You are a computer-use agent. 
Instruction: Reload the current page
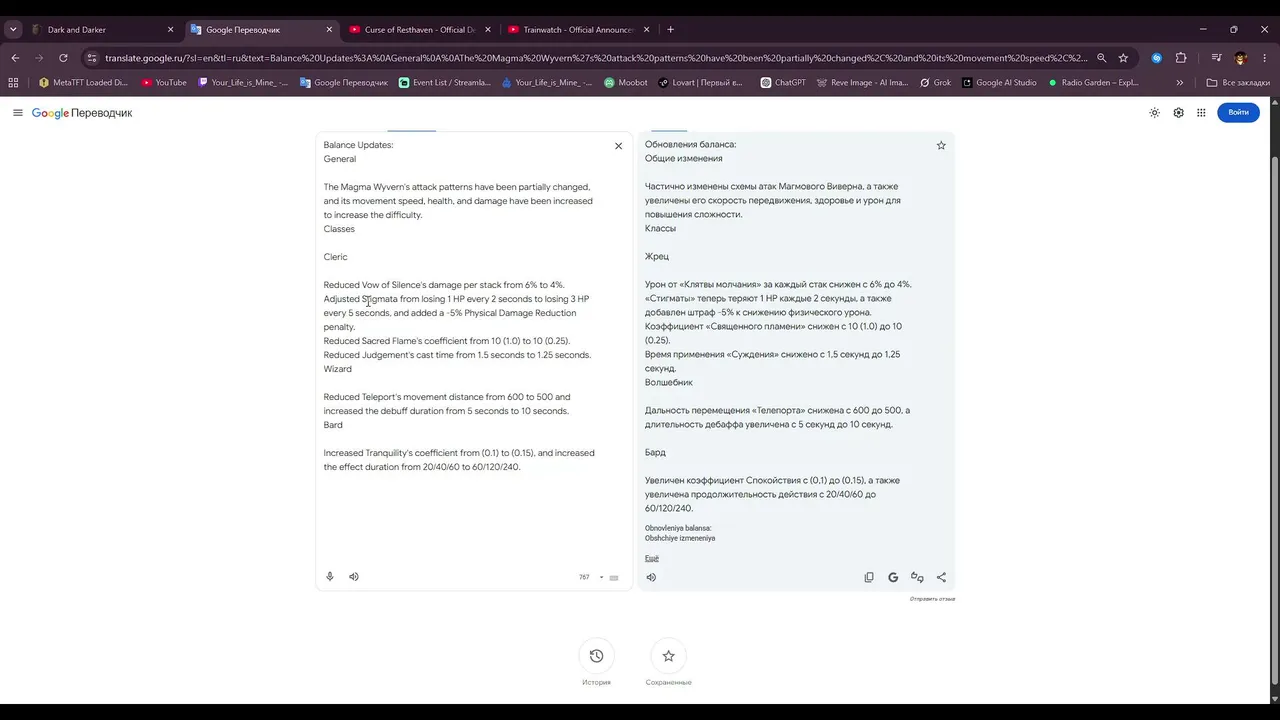coord(63,58)
